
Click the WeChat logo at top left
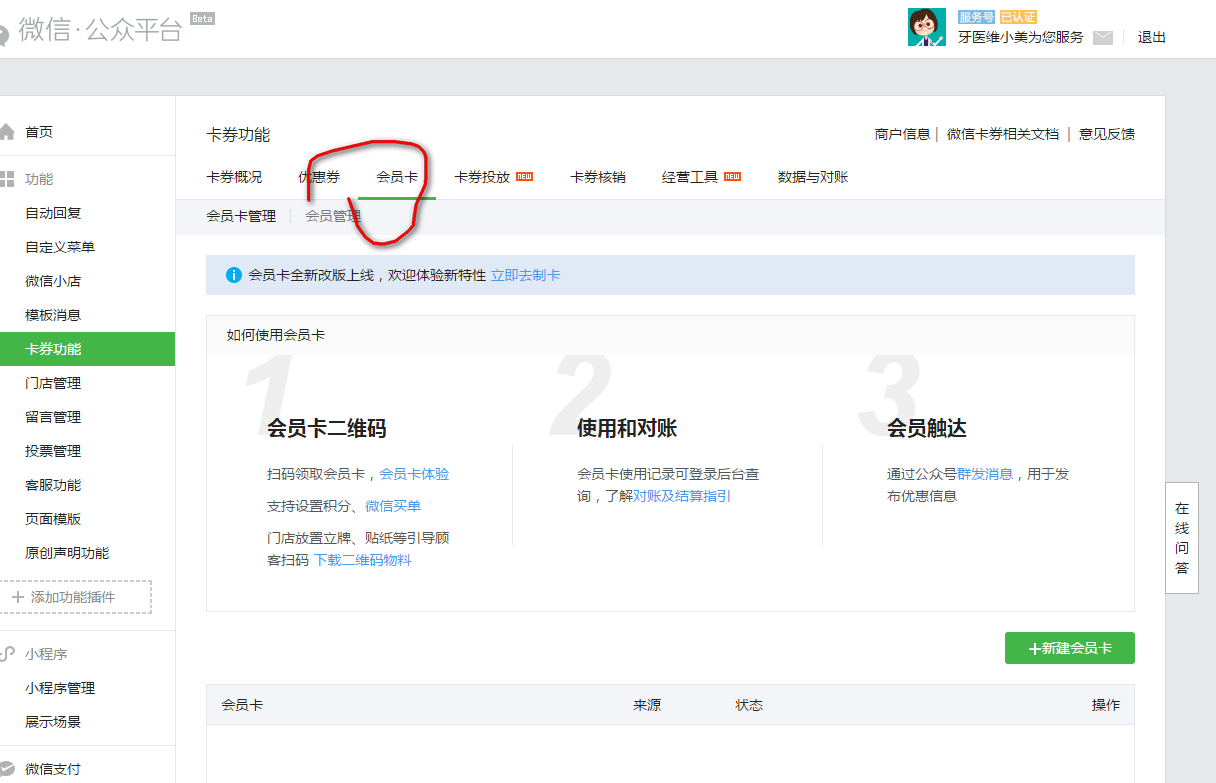[x=4, y=33]
